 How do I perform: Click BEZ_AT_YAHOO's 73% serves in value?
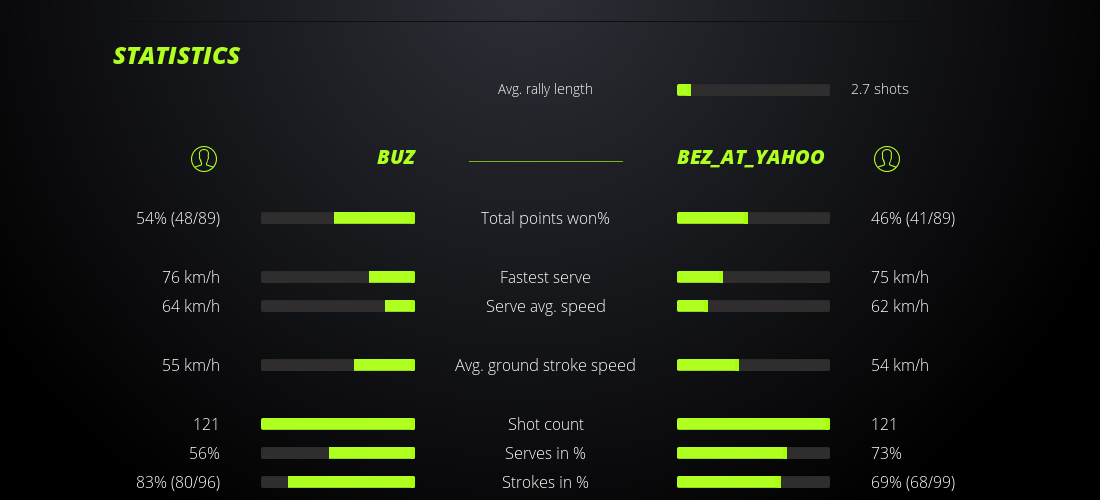pos(886,453)
